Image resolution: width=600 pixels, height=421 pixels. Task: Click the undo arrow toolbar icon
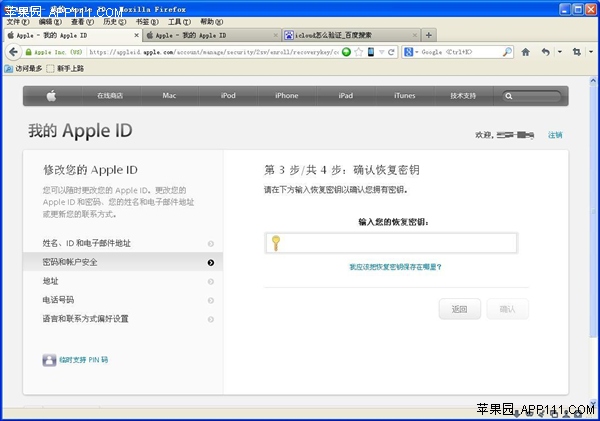click(x=545, y=52)
